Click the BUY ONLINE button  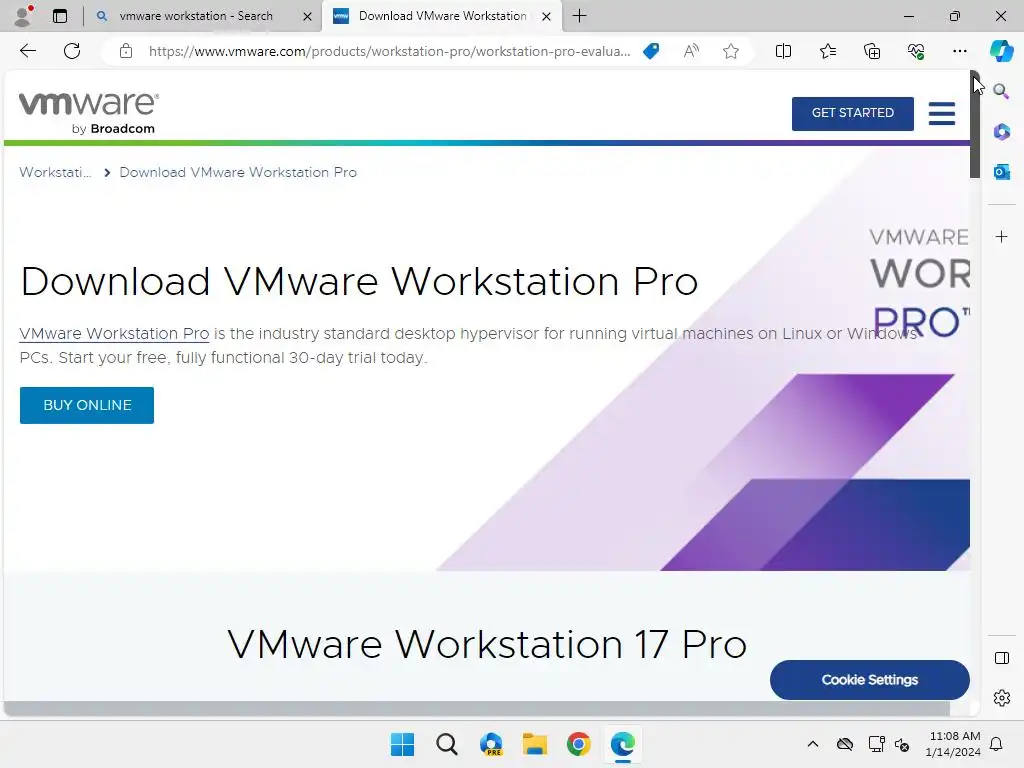pos(87,405)
